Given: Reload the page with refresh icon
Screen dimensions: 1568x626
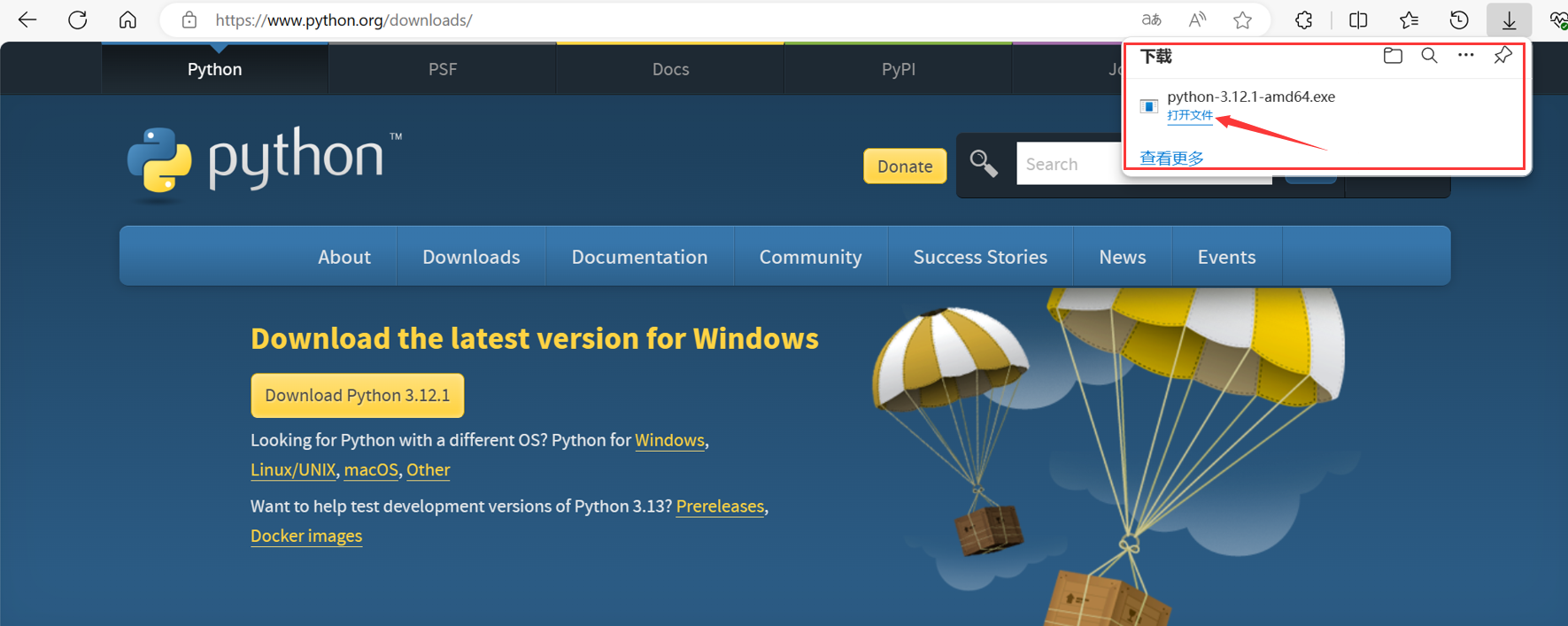Looking at the screenshot, I should (78, 19).
